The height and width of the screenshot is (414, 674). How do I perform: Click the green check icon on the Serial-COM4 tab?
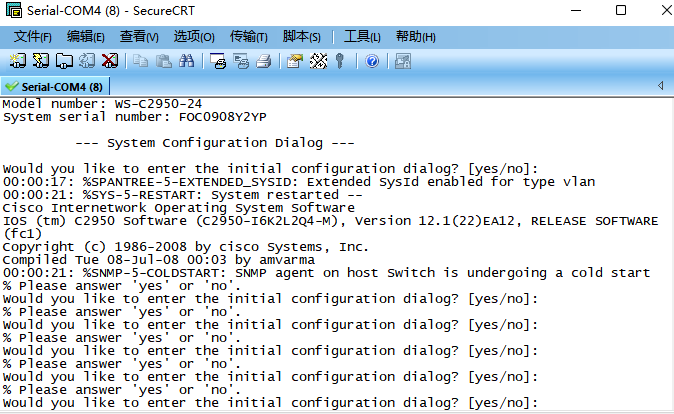(12, 86)
